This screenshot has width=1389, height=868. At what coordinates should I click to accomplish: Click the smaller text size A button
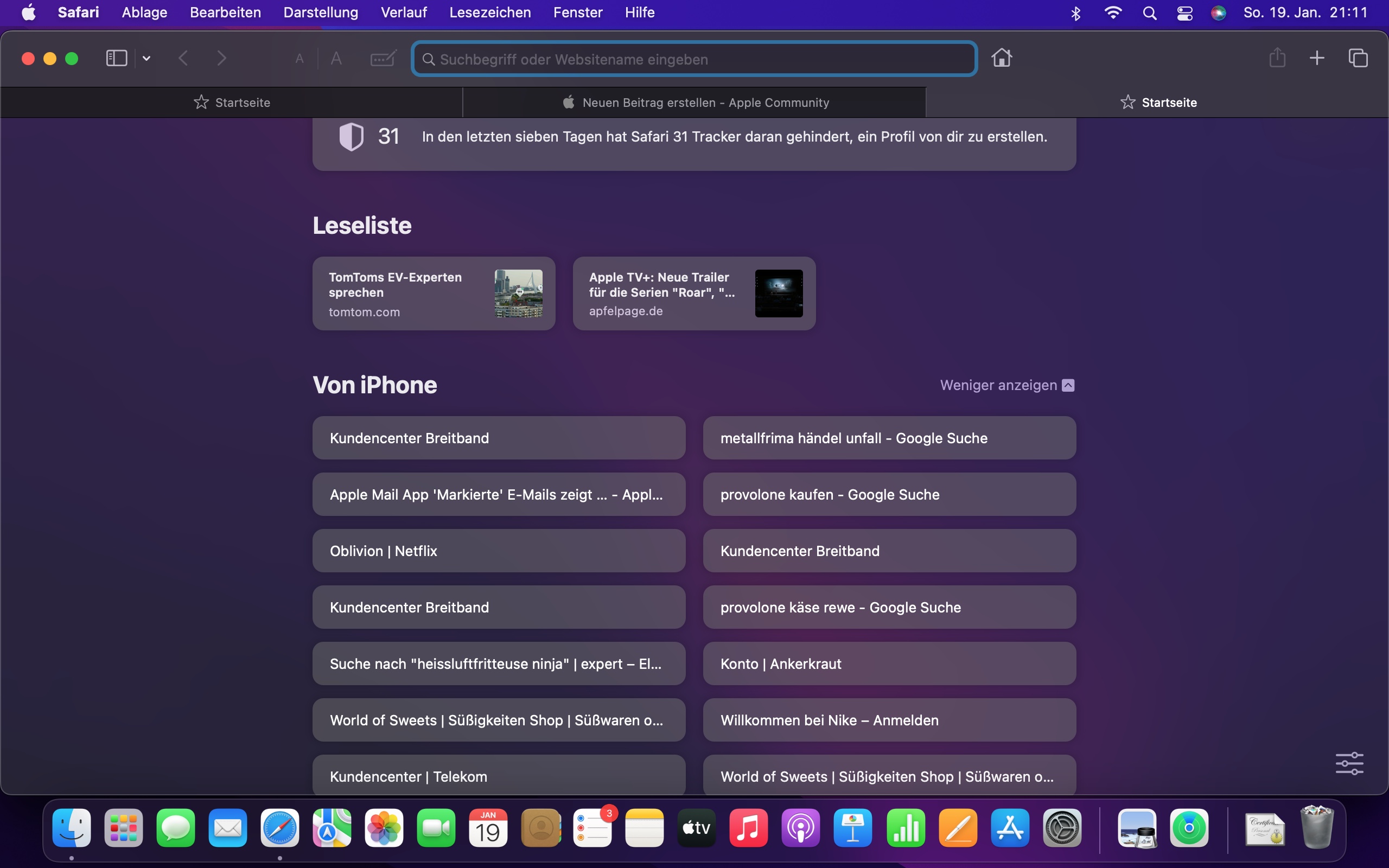click(x=299, y=59)
